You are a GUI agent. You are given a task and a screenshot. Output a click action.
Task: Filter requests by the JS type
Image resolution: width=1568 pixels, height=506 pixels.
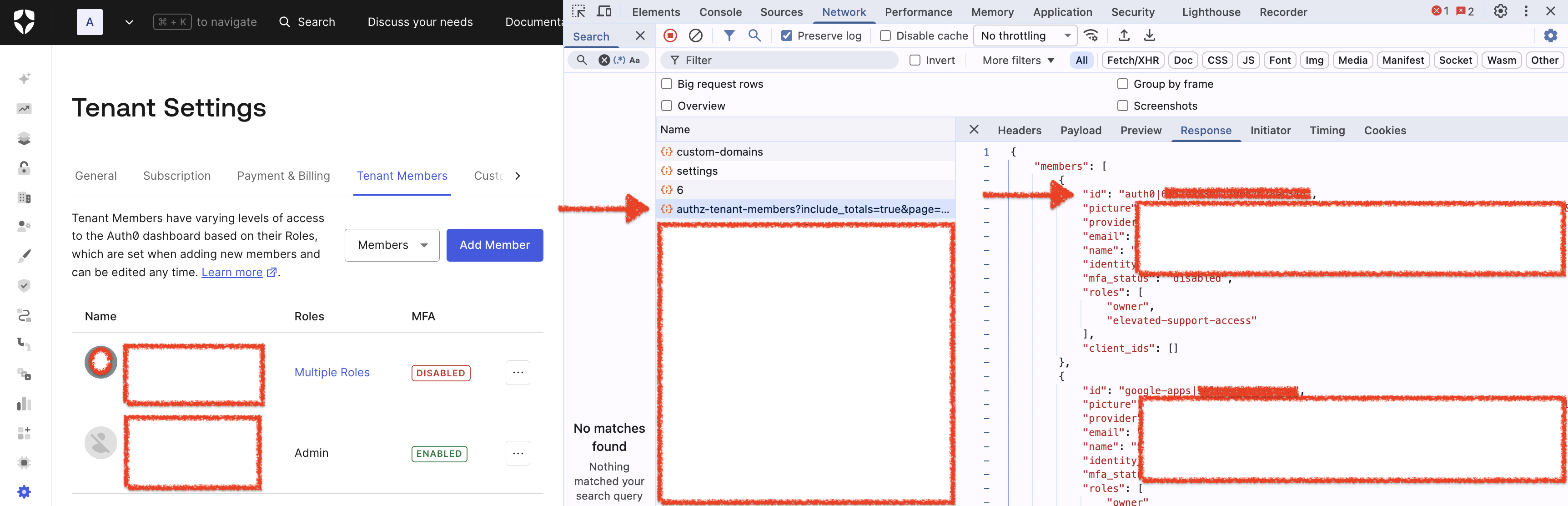[1248, 60]
